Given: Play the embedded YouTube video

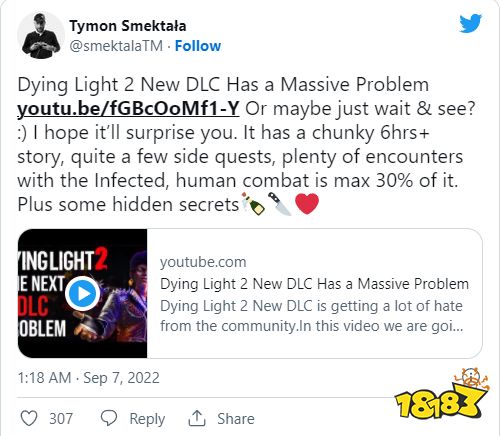Looking at the screenshot, I should [x=83, y=293].
